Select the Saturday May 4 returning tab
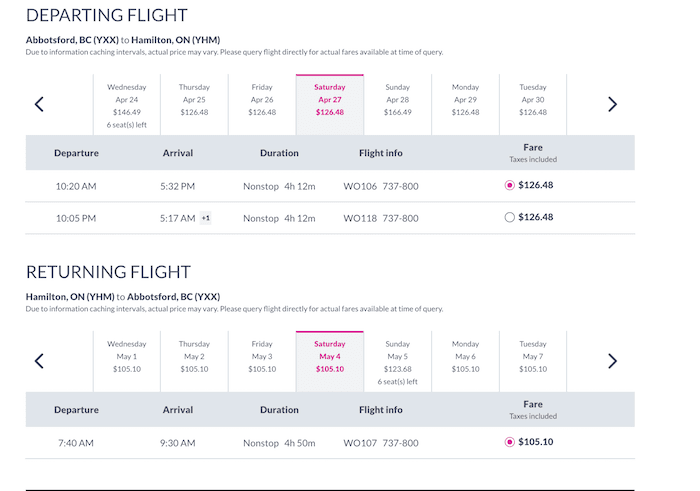The width and height of the screenshot is (700, 491). tap(329, 362)
